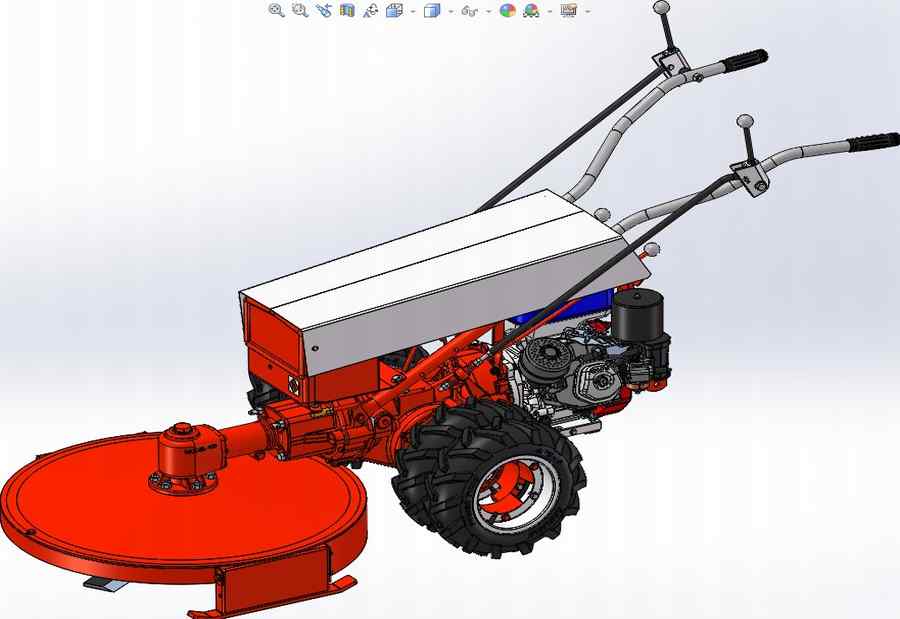The width and height of the screenshot is (900, 619).
Task: Expand the Display Style dropdown arrow
Action: [x=451, y=11]
